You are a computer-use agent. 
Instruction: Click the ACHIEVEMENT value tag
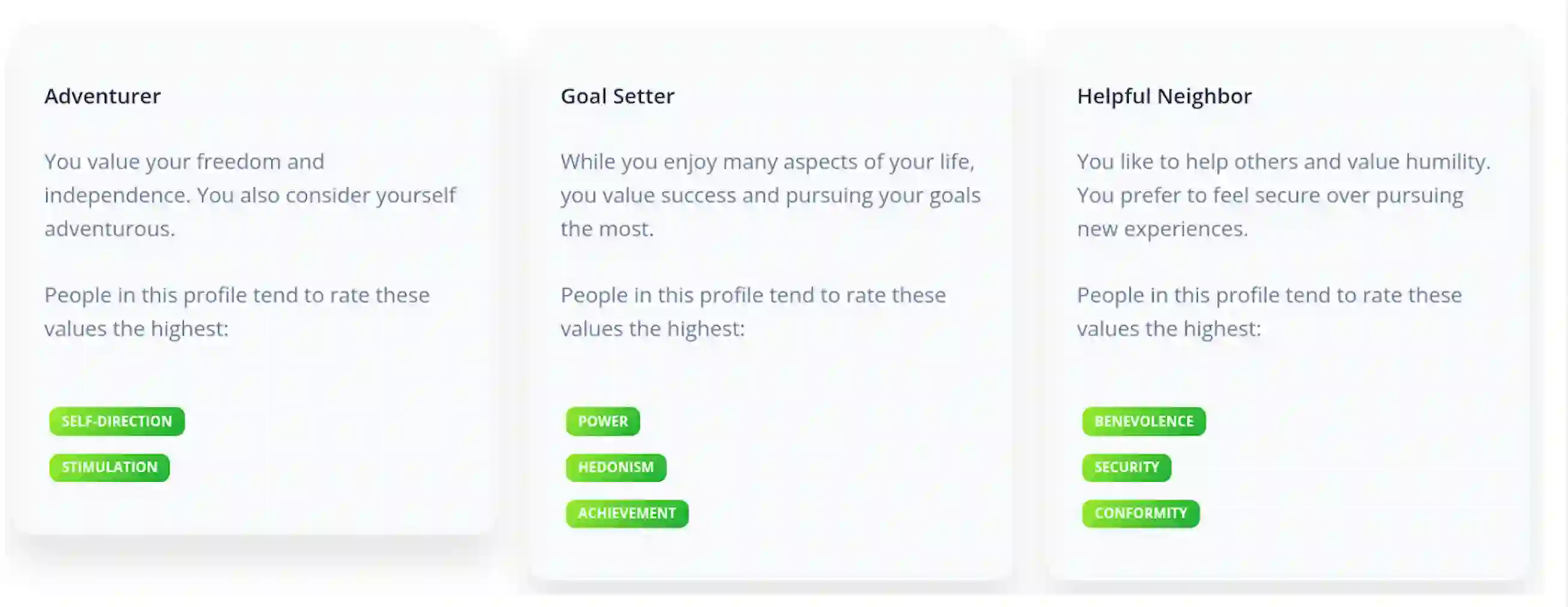[626, 514]
